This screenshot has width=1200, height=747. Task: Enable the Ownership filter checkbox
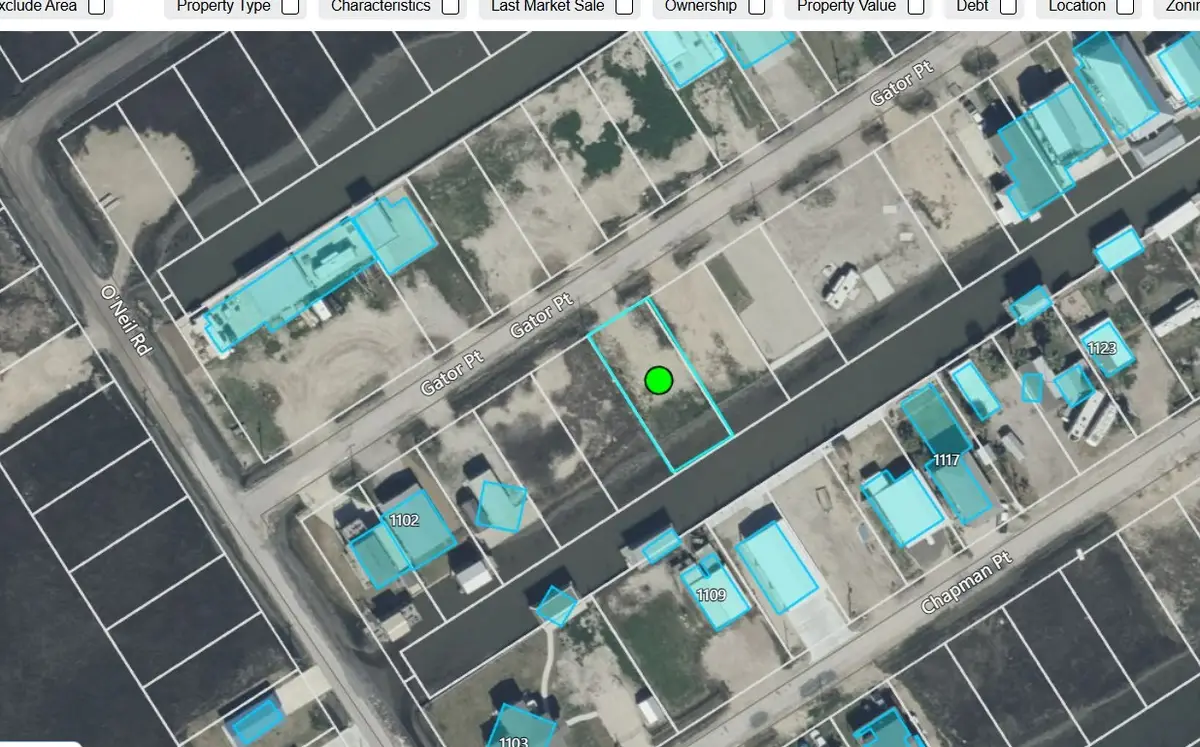coord(757,7)
